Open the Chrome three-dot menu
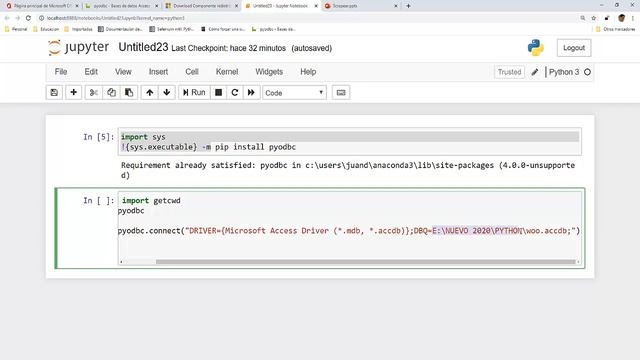Screen dimensions: 640x360 click(x=633, y=18)
